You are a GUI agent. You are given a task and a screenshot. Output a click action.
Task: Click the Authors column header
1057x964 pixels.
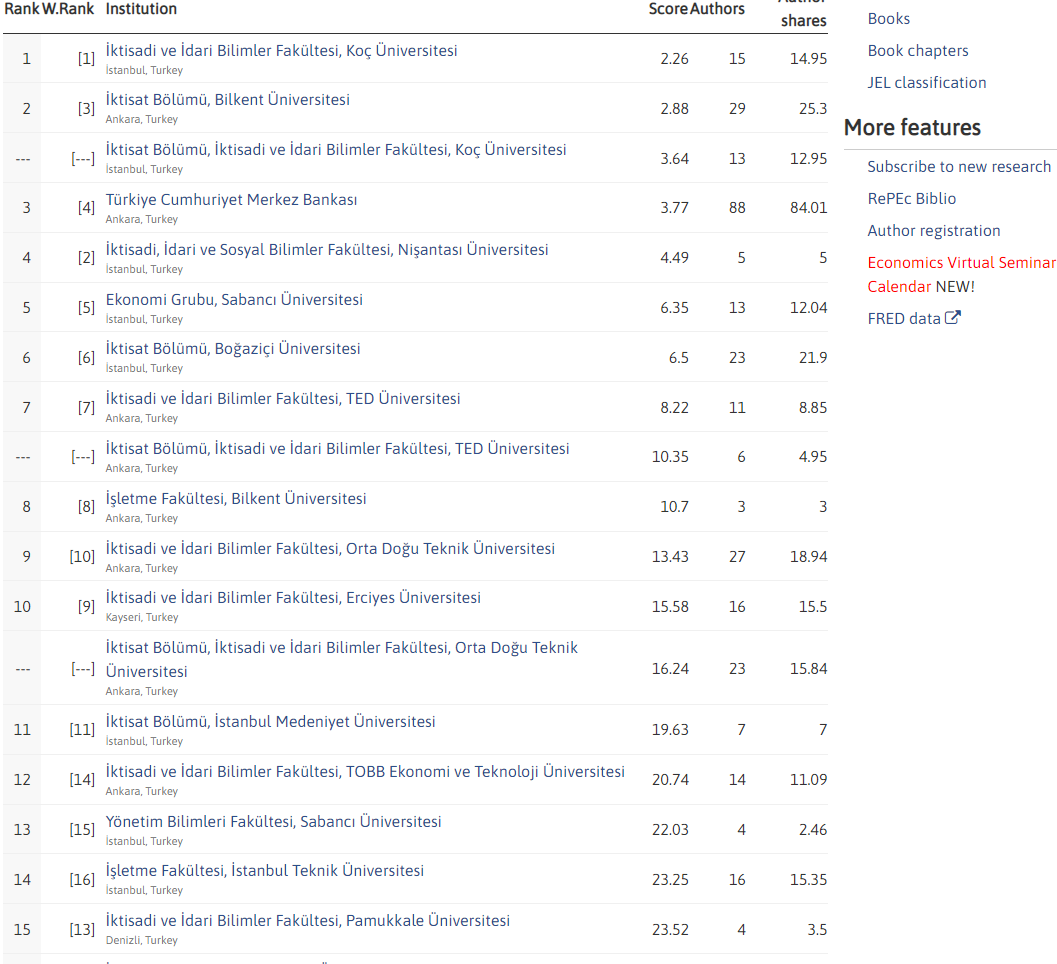coord(717,9)
